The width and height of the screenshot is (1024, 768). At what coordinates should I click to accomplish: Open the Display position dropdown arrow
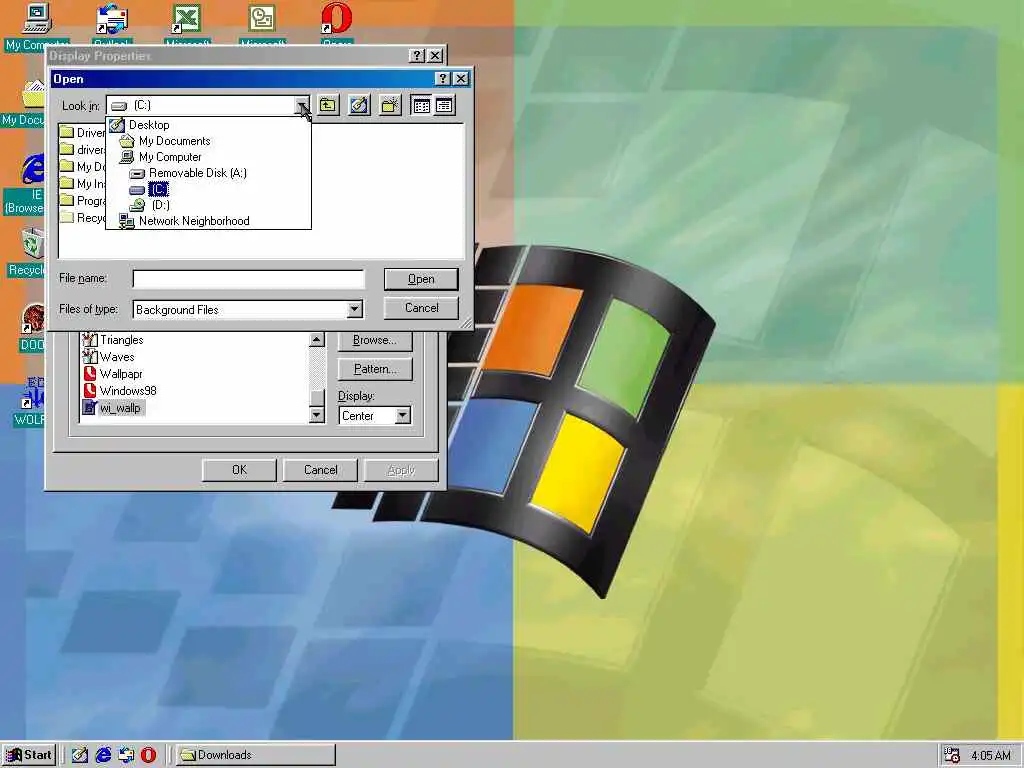coord(403,415)
